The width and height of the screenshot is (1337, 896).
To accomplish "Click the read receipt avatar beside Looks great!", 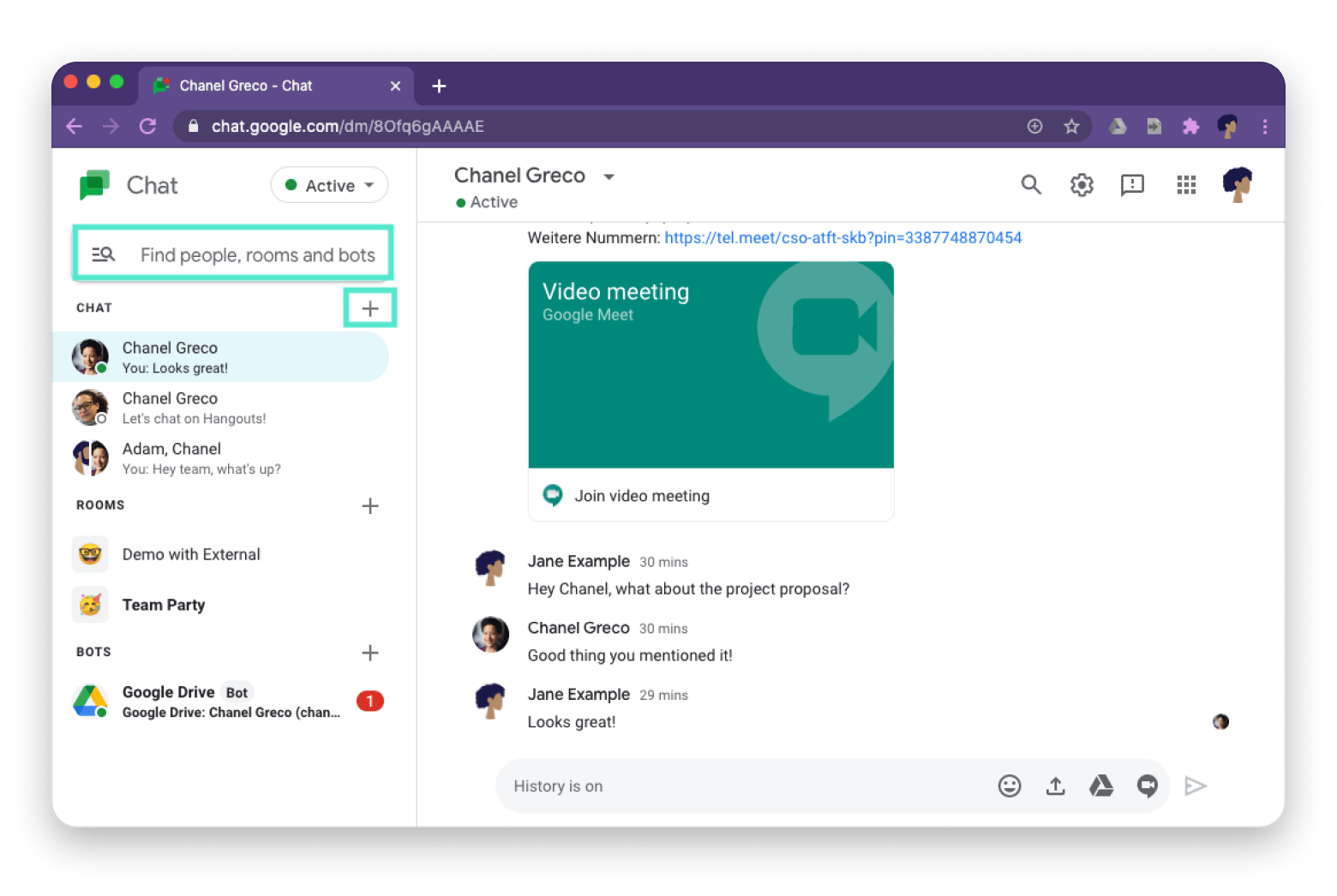I will click(1221, 722).
